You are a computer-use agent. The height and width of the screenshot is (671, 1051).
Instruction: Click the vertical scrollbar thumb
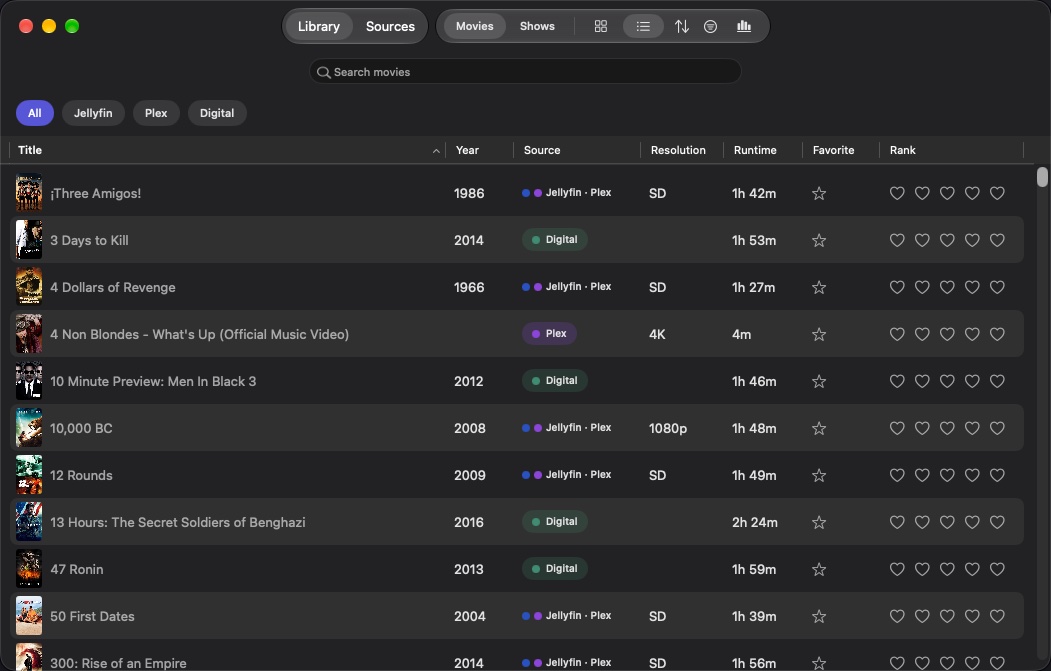(1042, 177)
